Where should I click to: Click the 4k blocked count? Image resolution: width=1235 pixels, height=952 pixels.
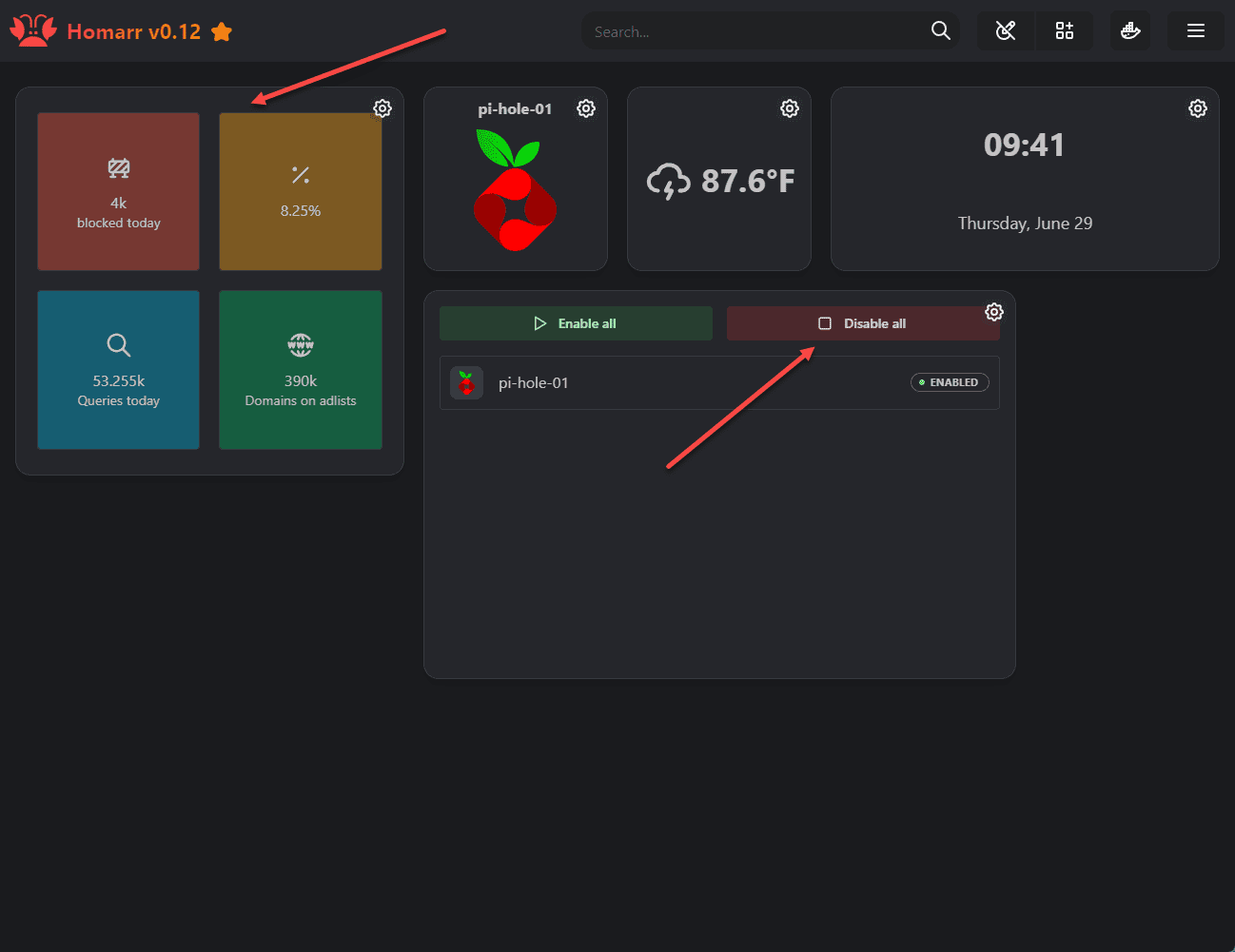tap(119, 204)
